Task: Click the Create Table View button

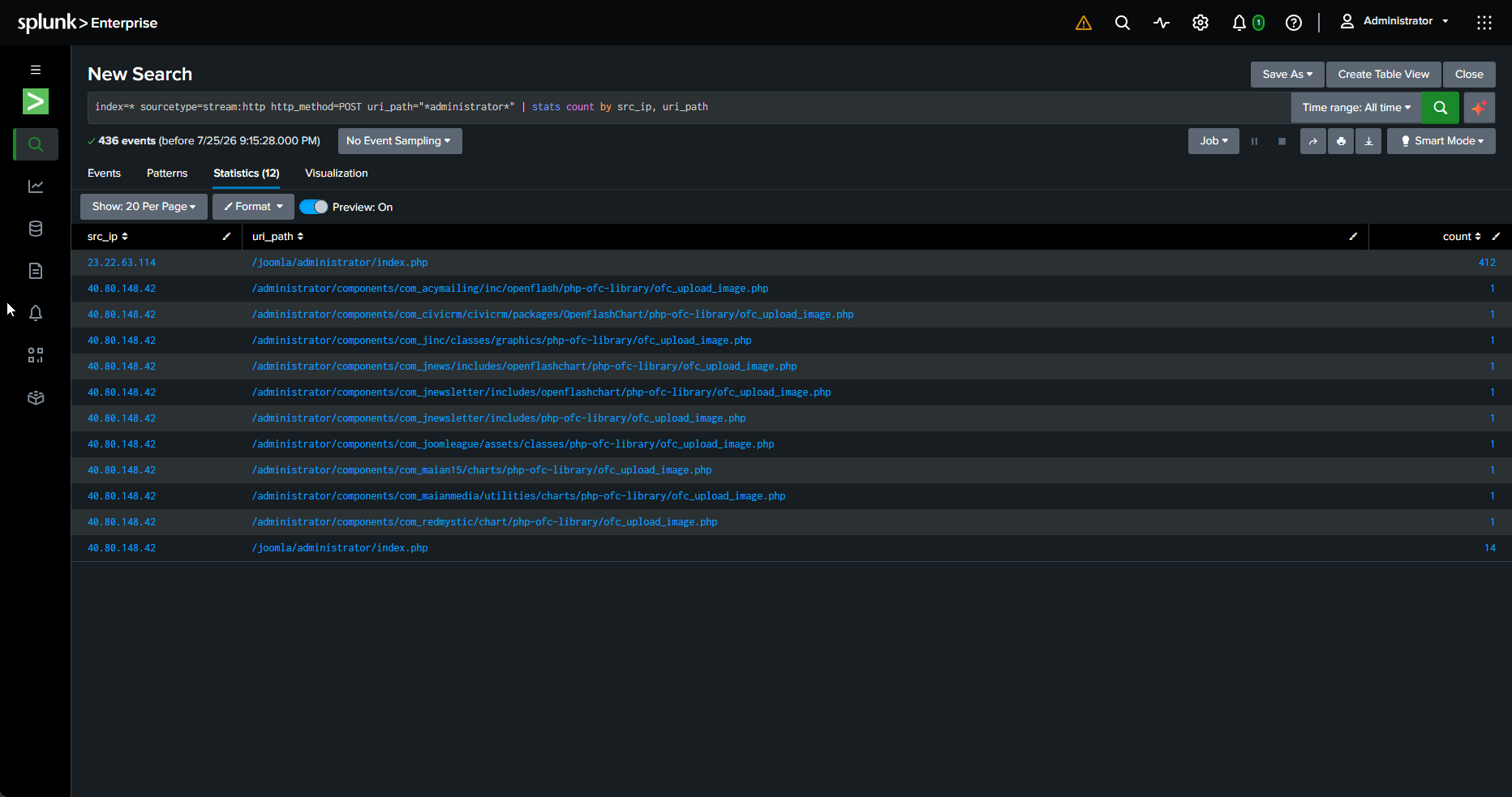Action: coord(1384,75)
